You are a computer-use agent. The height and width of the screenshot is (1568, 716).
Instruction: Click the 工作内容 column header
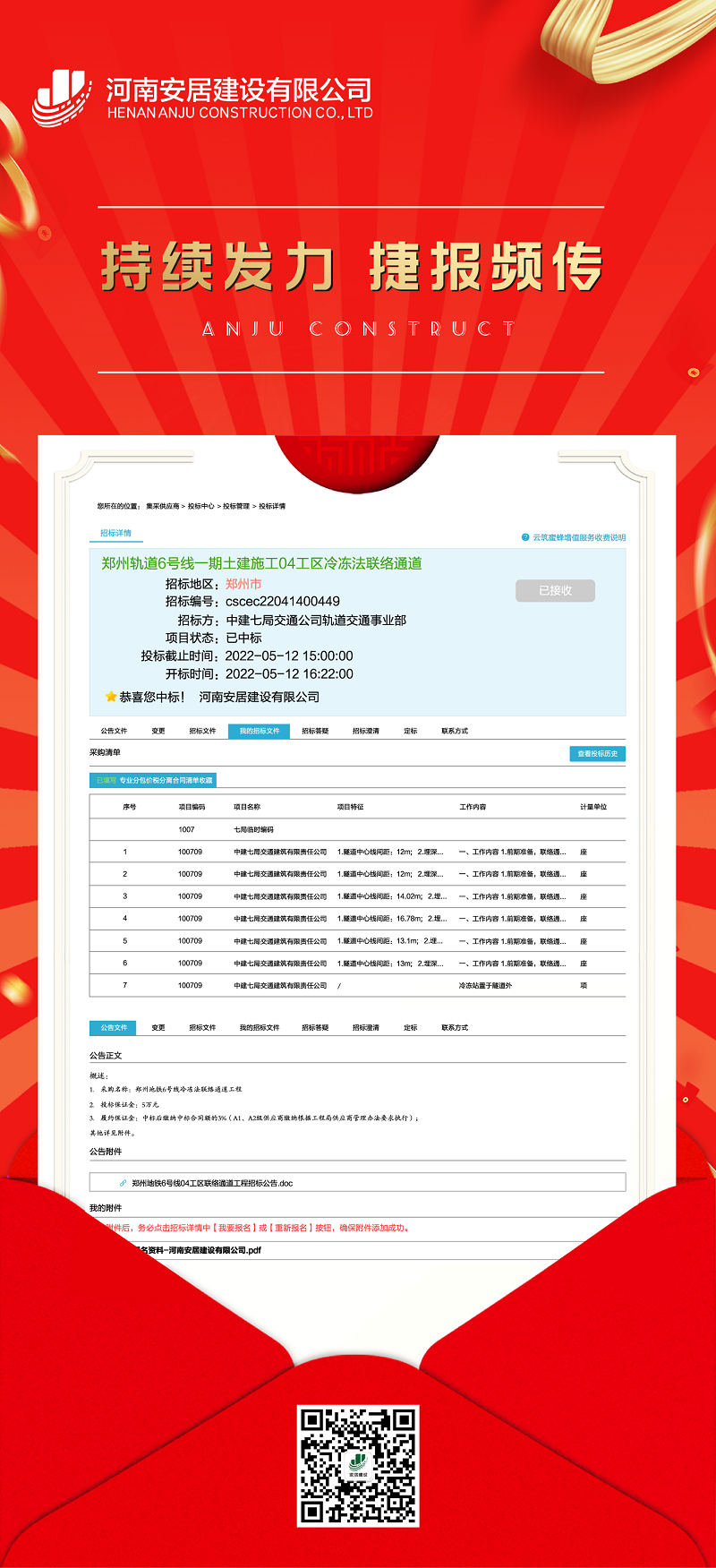tap(473, 807)
